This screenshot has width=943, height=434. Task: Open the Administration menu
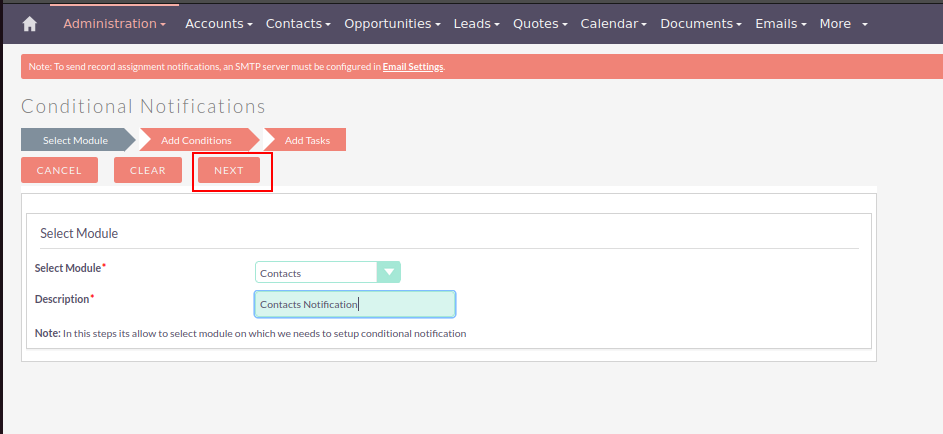114,23
